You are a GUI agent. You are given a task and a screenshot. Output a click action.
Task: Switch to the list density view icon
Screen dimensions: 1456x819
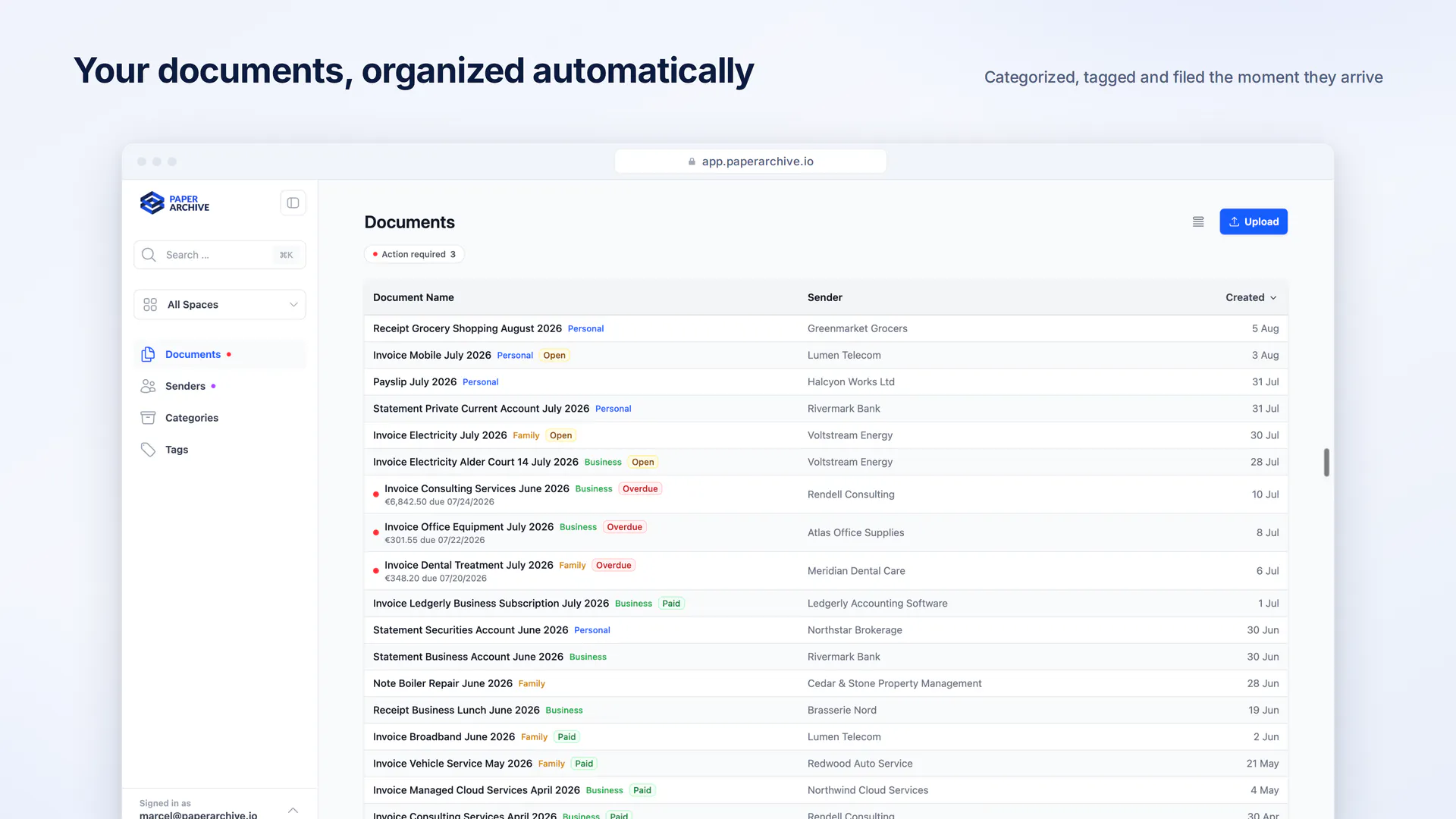pos(1198,222)
